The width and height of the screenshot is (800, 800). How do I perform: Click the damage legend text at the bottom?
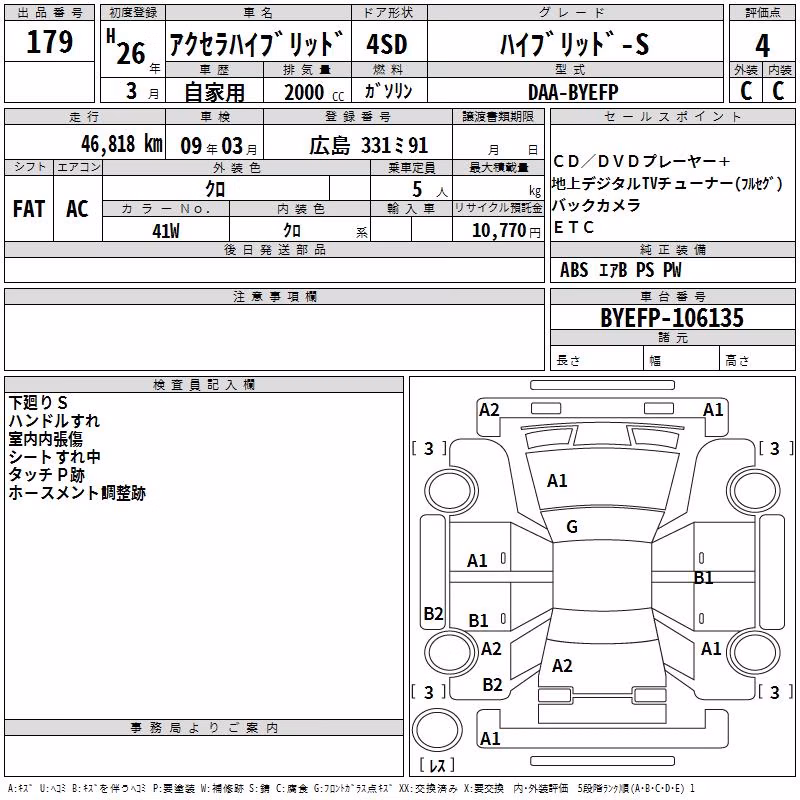coord(351,789)
